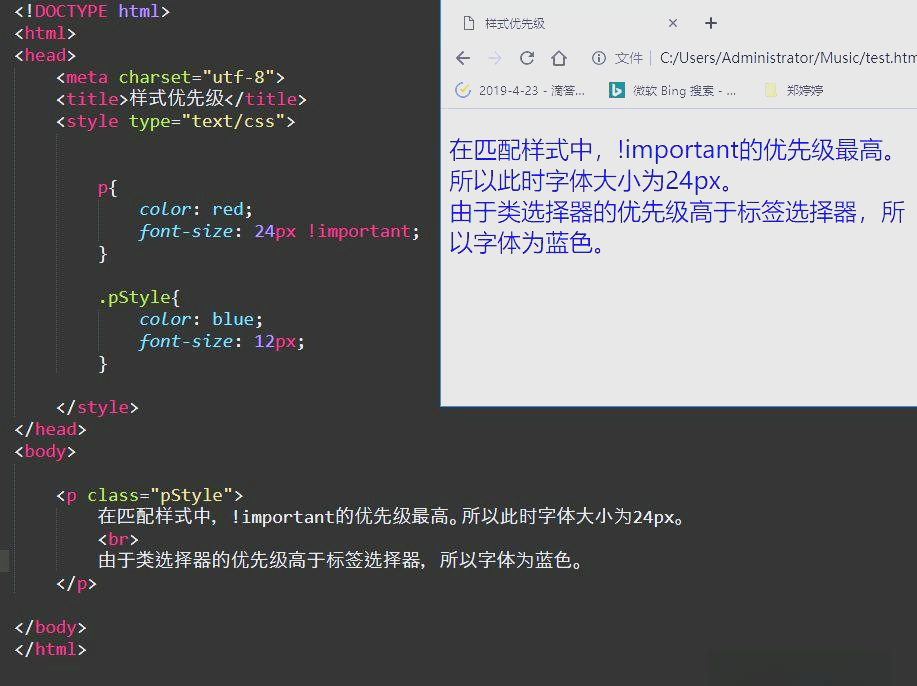This screenshot has height=686, width=917.
Task: Click the 文件 label in the address bar
Action: [629, 58]
